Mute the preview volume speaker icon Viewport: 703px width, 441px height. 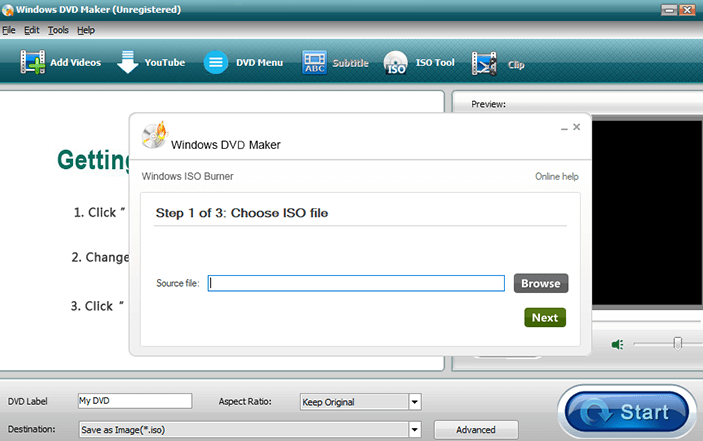point(618,344)
